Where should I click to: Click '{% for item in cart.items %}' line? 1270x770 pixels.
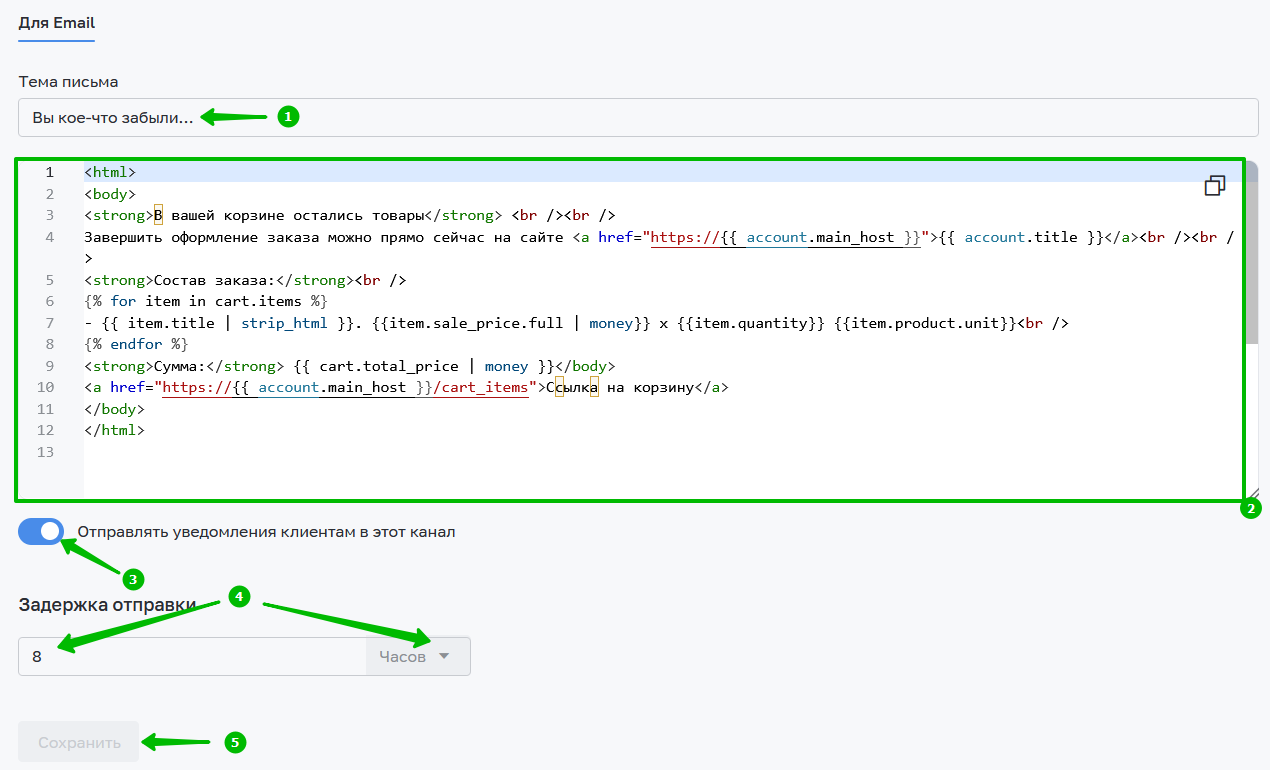(205, 301)
